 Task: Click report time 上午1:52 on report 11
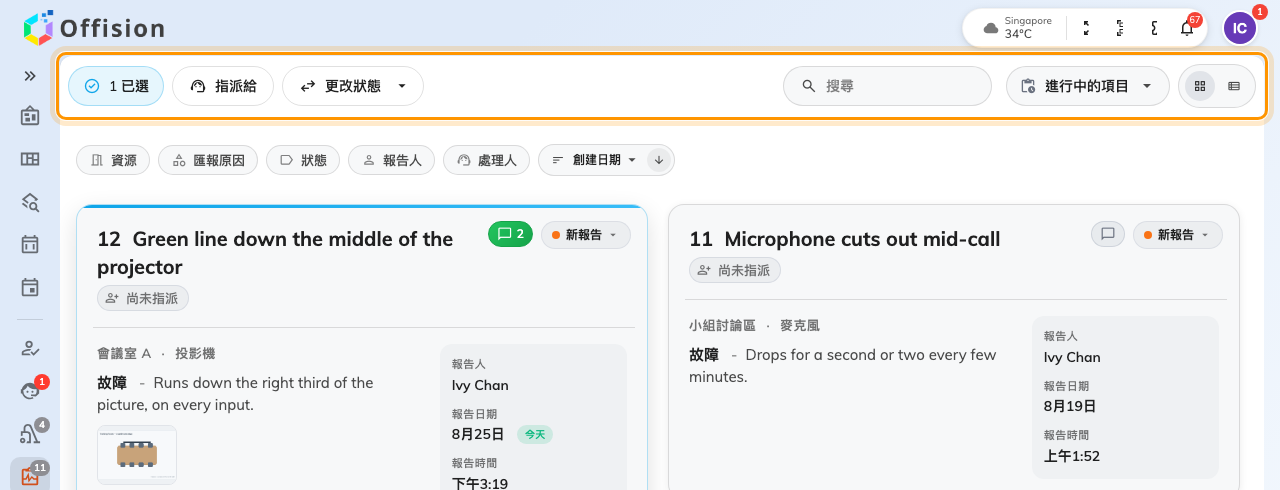coord(1072,456)
